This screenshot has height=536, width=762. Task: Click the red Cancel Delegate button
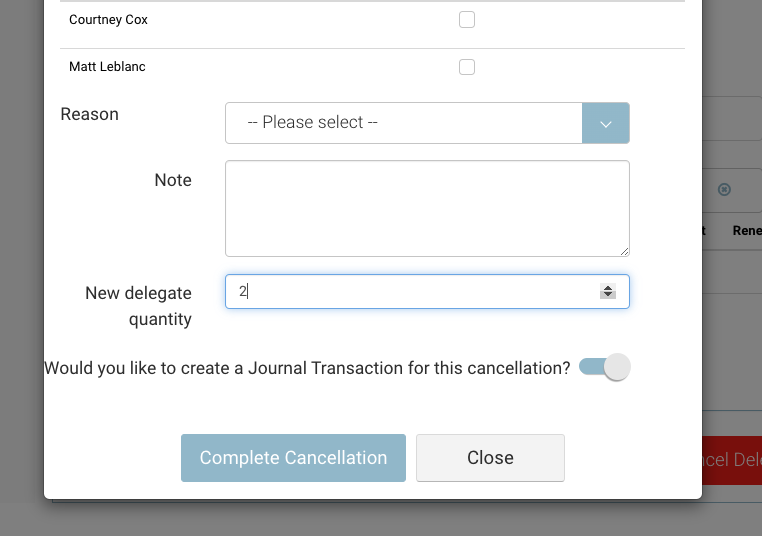(732, 460)
